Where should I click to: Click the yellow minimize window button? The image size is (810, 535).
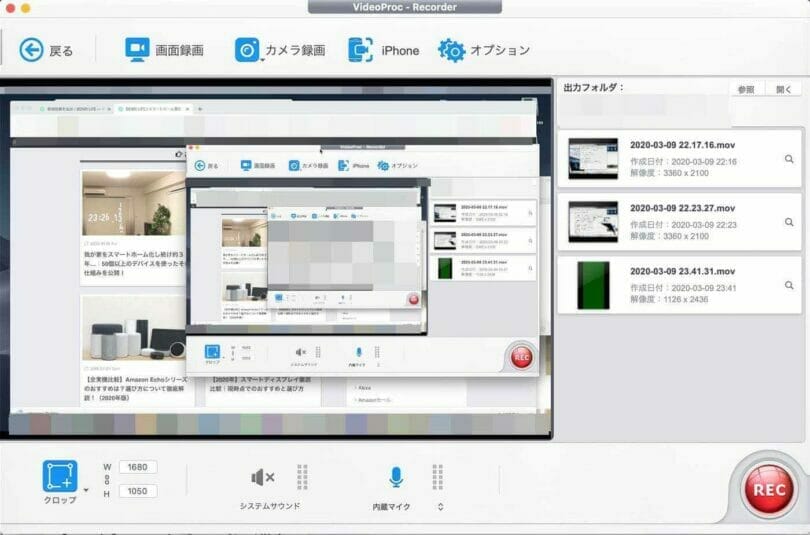click(26, 8)
